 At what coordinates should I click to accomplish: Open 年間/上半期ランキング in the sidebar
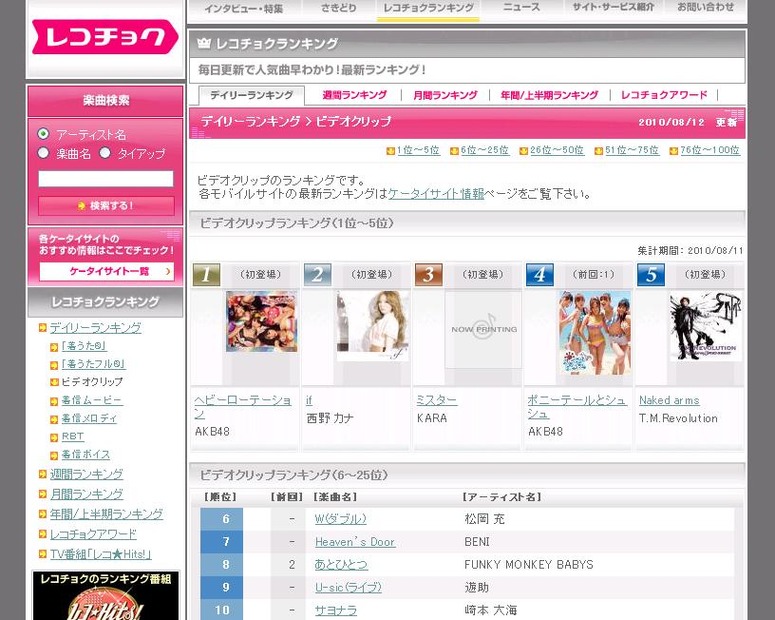(x=106, y=514)
